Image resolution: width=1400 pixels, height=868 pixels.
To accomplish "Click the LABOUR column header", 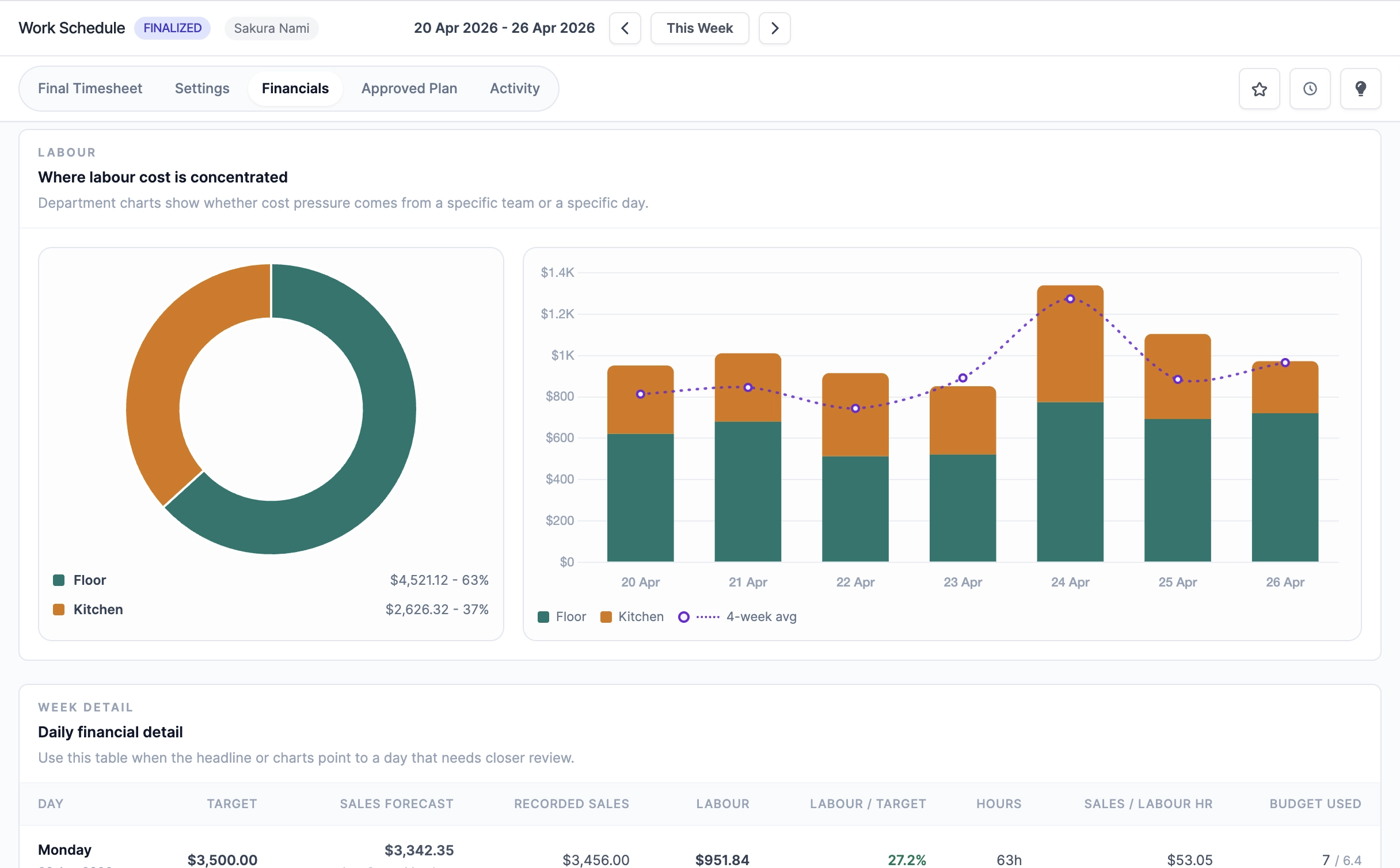I will point(723,804).
